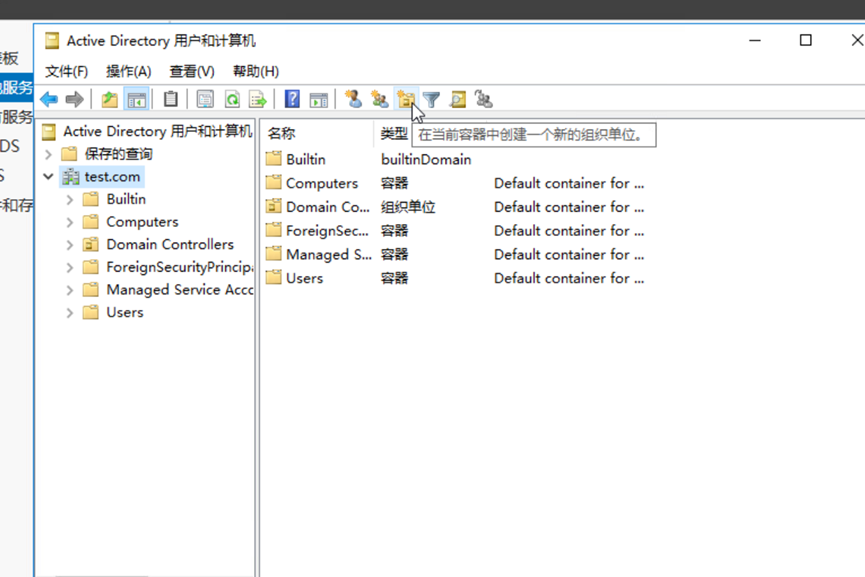This screenshot has width=865, height=577.
Task: Expand the Domain Controllers tree node
Action: pyautogui.click(x=70, y=244)
